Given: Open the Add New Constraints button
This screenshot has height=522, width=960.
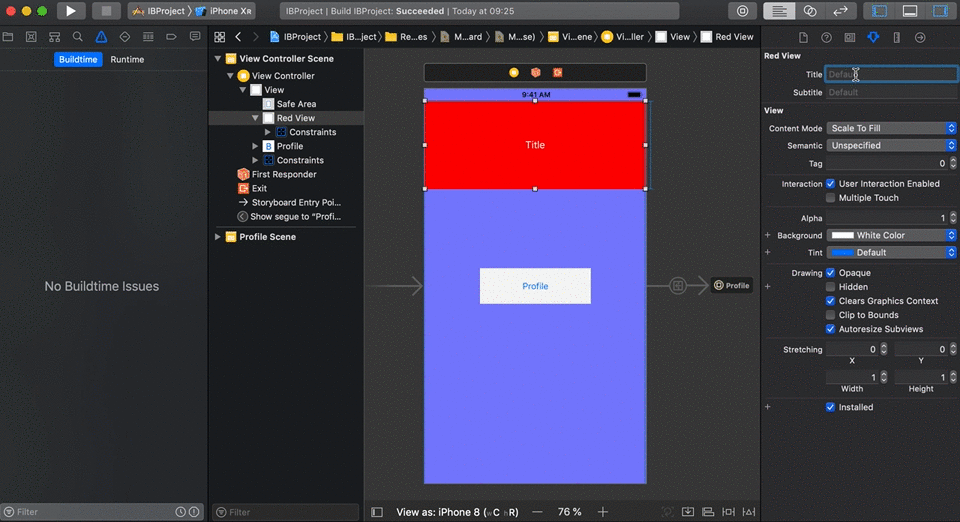Looking at the screenshot, I should [x=729, y=512].
